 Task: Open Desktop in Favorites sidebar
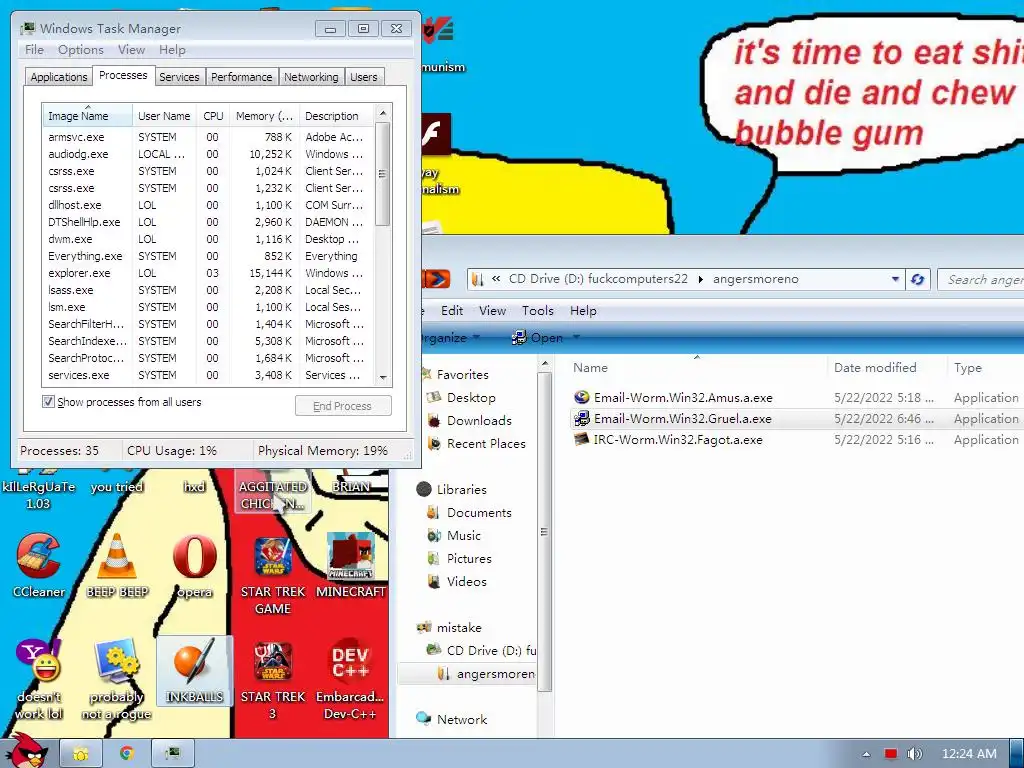[x=471, y=398]
